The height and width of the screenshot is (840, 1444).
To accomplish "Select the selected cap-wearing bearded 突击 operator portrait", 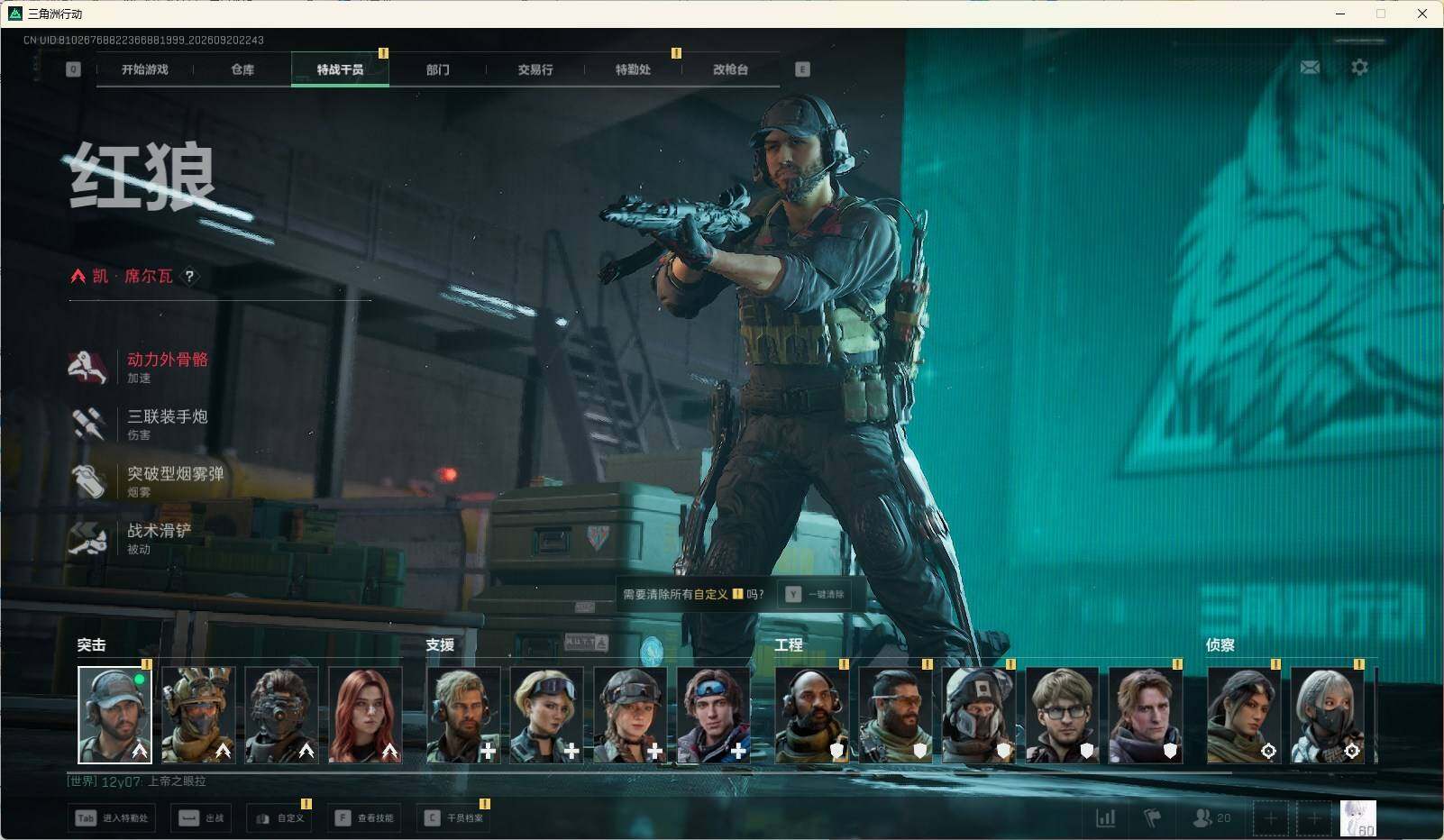I will coord(114,715).
